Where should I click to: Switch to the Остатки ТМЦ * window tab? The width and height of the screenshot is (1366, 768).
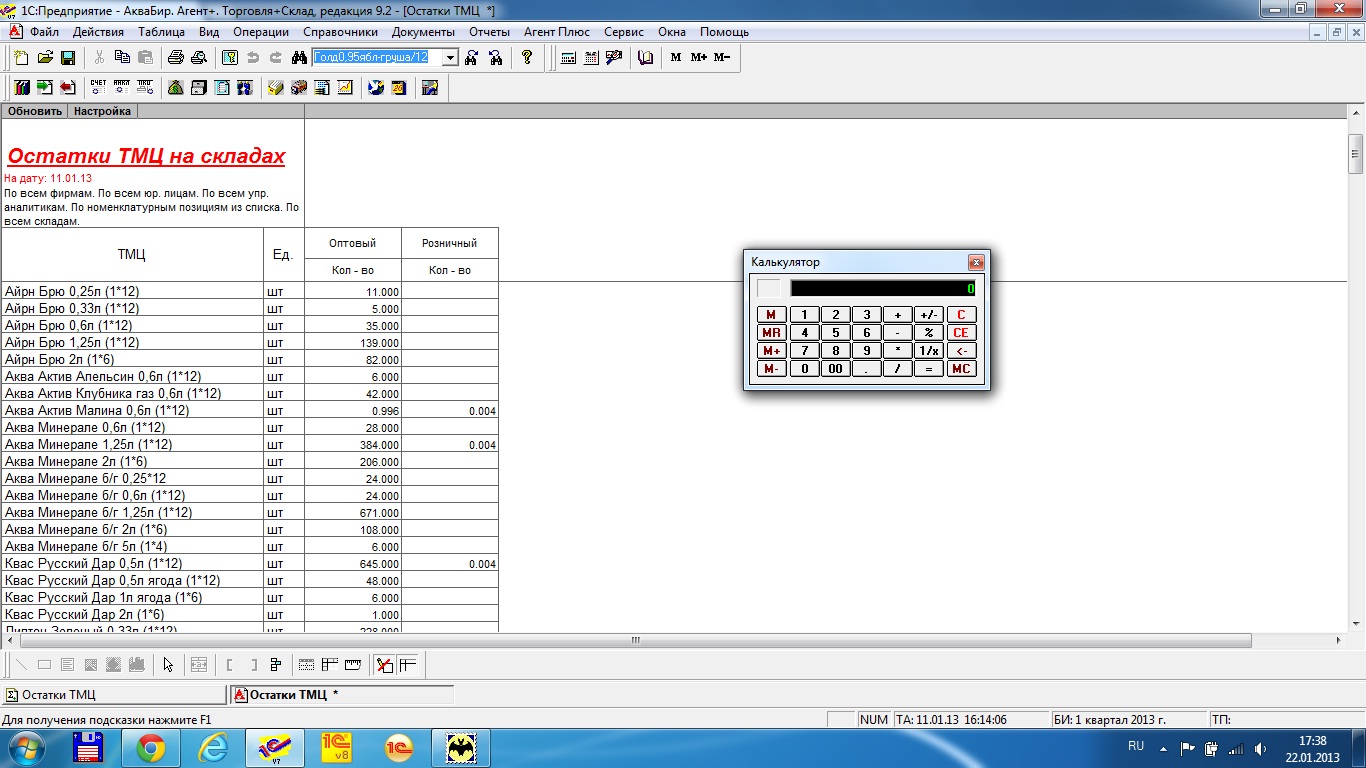(x=342, y=694)
